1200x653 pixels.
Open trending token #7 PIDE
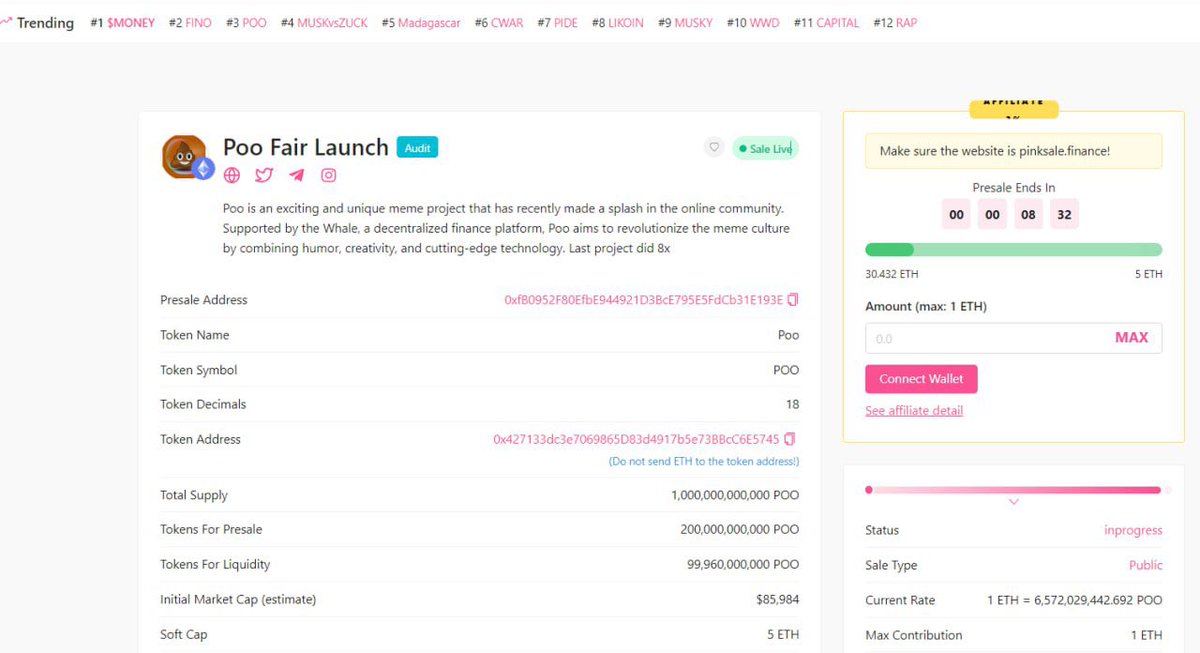pyautogui.click(x=557, y=22)
